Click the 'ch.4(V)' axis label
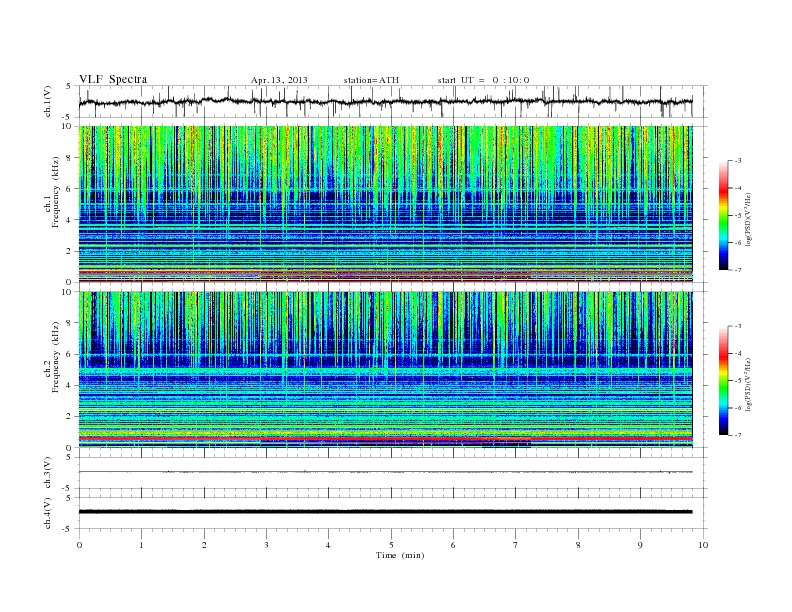The image size is (792, 612). (48, 513)
